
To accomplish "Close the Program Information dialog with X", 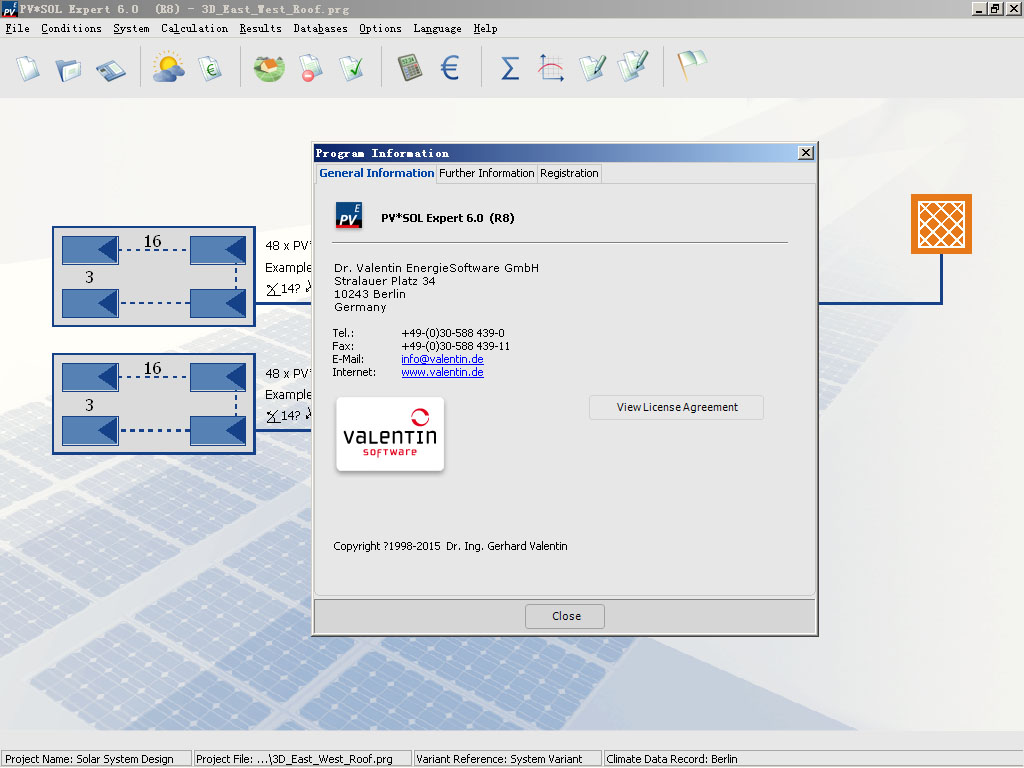I will pyautogui.click(x=806, y=153).
